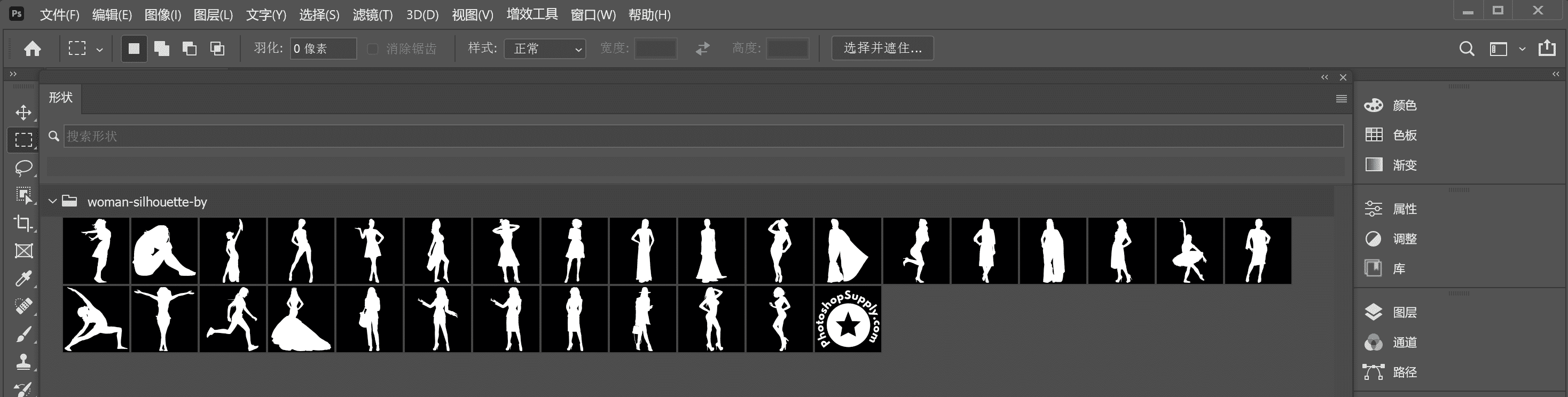The width and height of the screenshot is (1568, 397).
Task: Select the Crop tool
Action: click(x=23, y=223)
